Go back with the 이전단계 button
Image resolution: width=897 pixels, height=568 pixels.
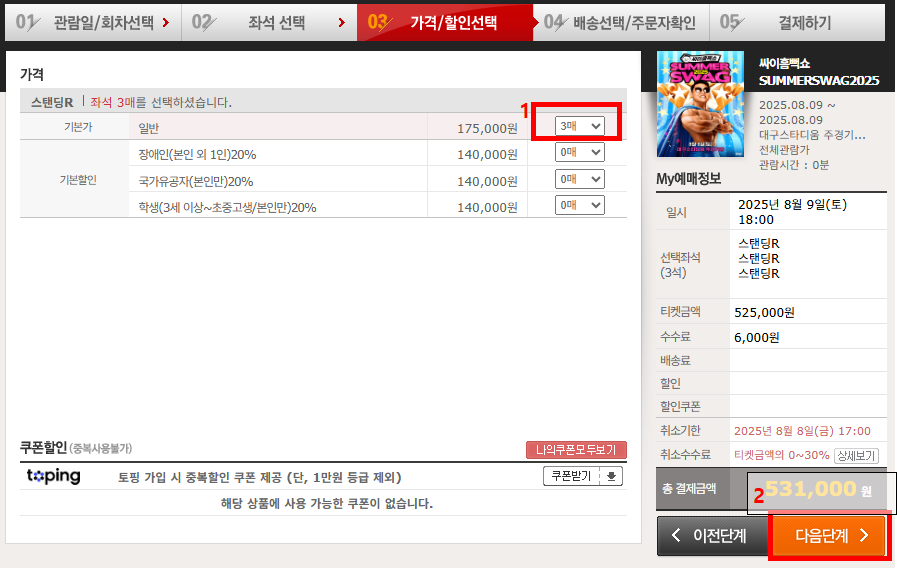tap(712, 536)
